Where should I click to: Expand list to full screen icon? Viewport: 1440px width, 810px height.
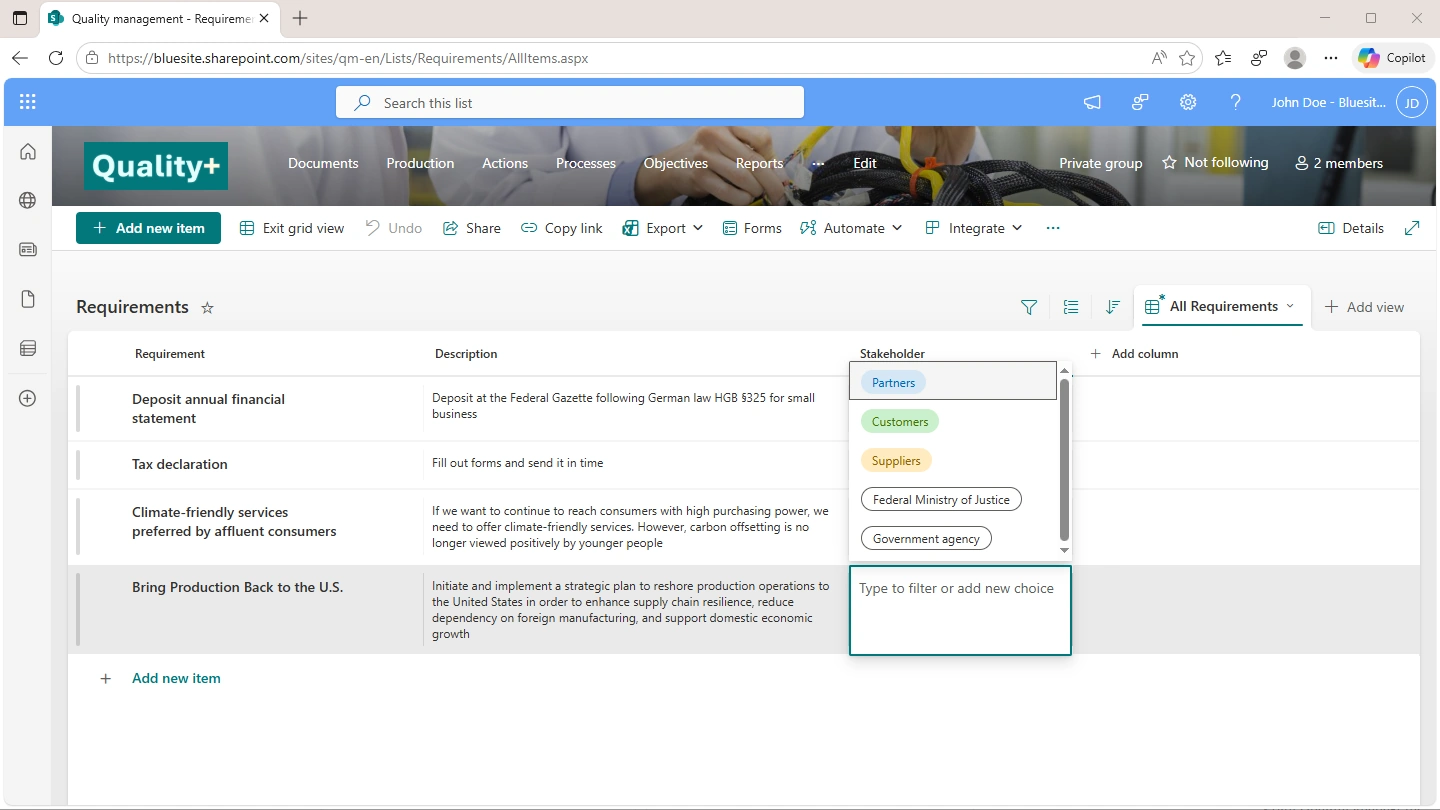tap(1412, 228)
